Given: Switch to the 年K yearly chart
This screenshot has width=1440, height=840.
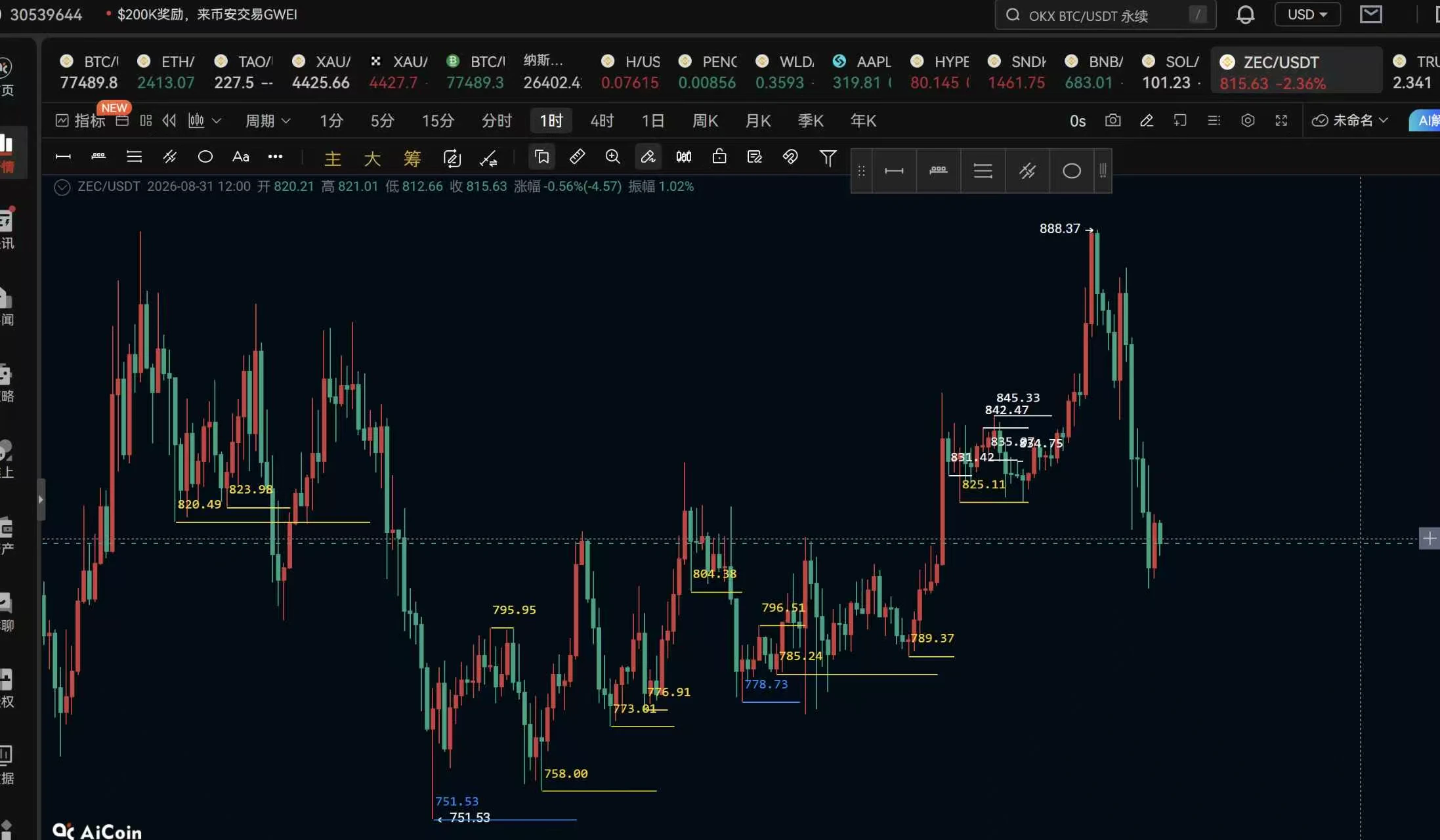Looking at the screenshot, I should 863,121.
